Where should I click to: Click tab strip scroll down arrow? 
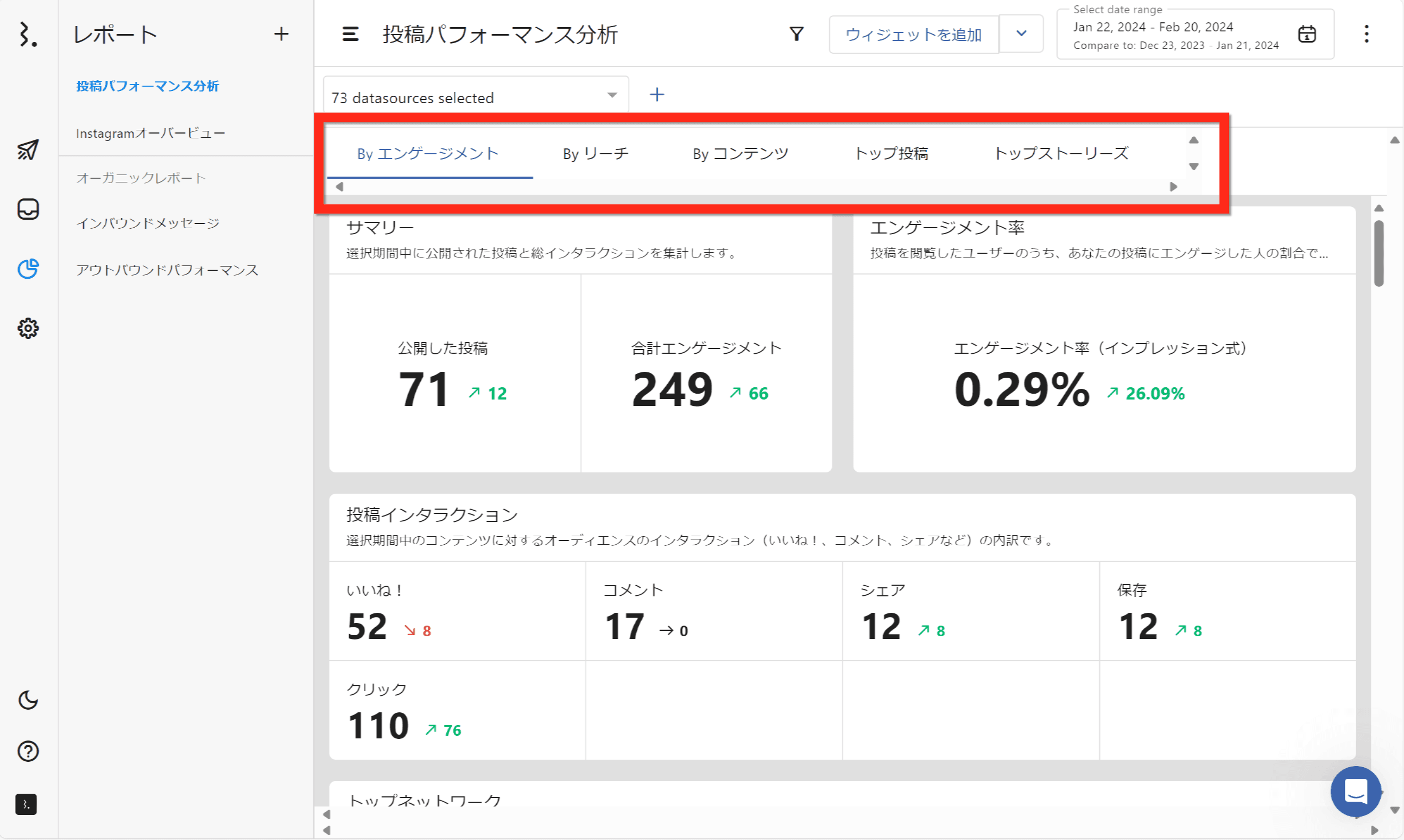click(1193, 167)
